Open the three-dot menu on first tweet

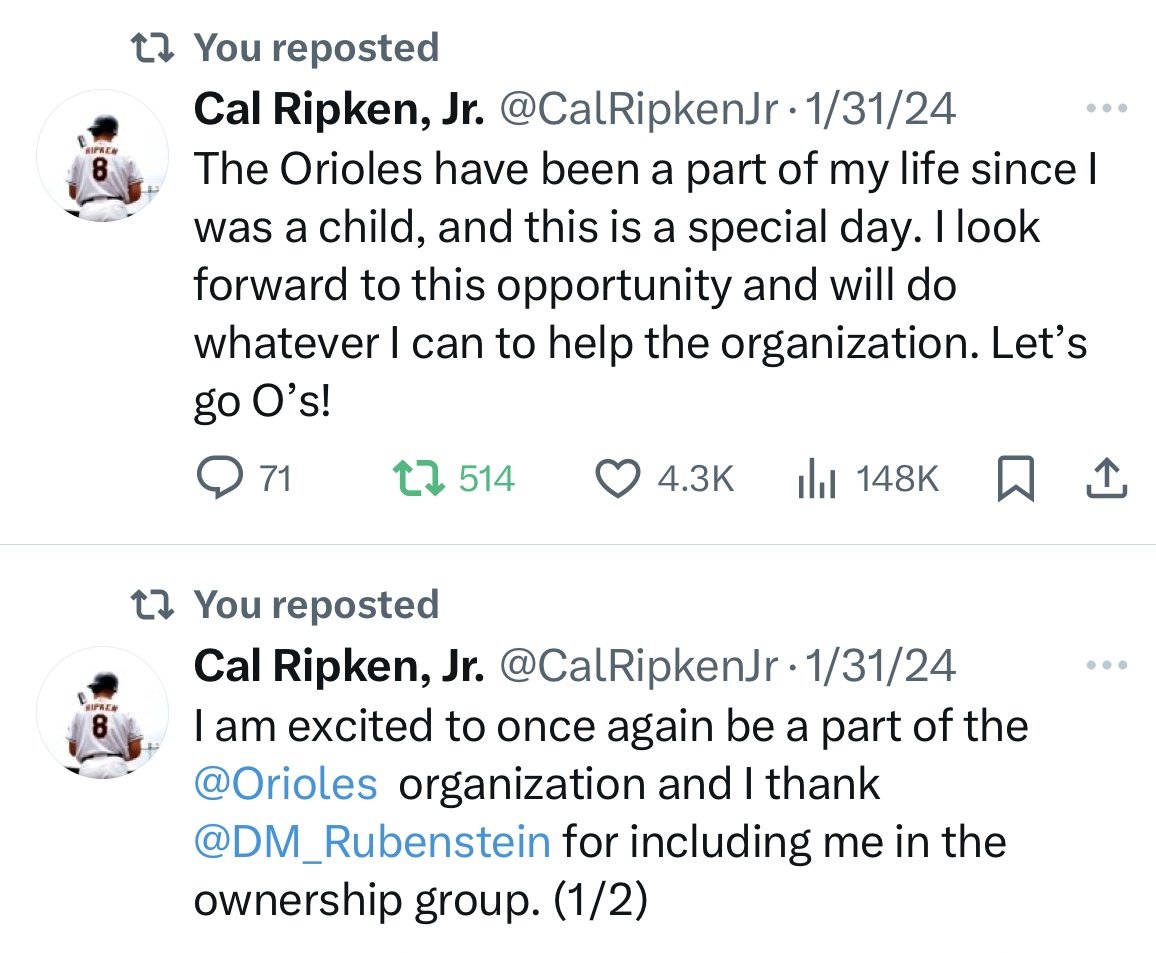click(1107, 108)
